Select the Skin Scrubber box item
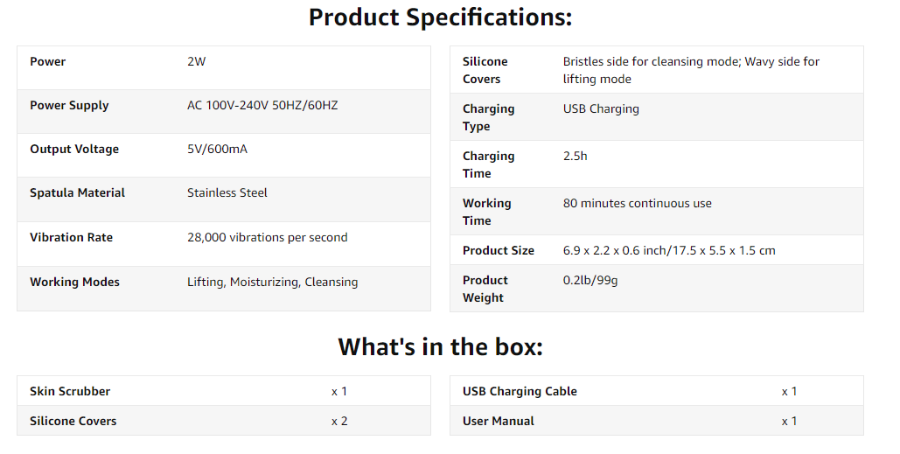 (x=70, y=391)
